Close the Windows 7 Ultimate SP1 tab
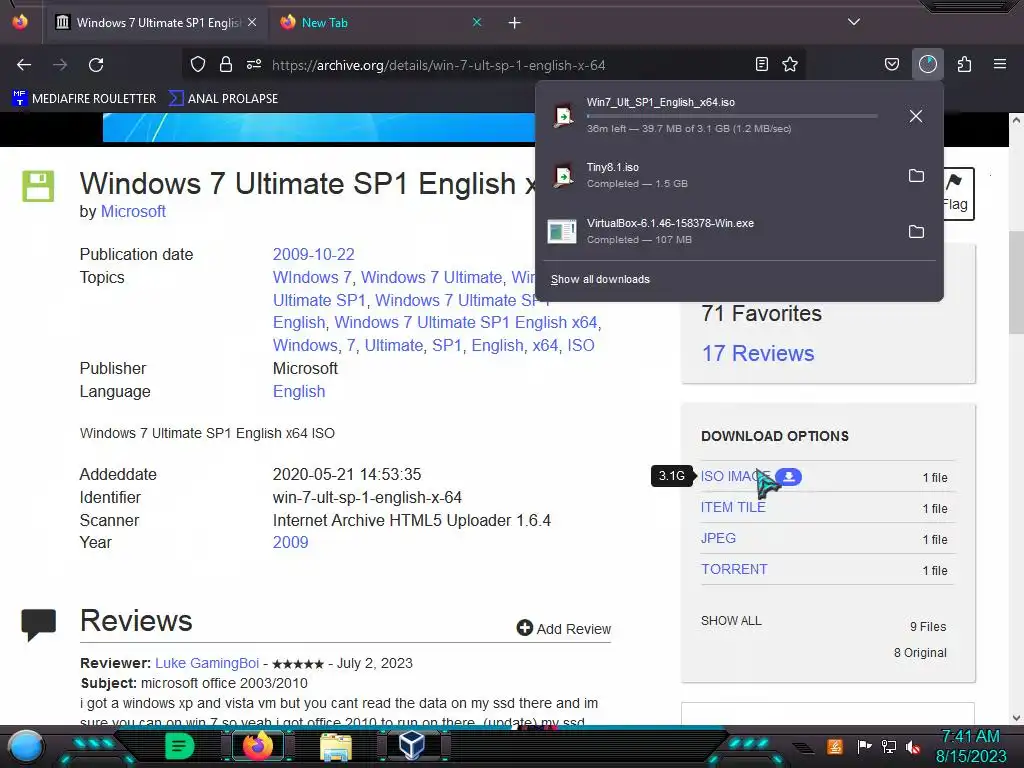The height and width of the screenshot is (768, 1024). click(x=252, y=22)
